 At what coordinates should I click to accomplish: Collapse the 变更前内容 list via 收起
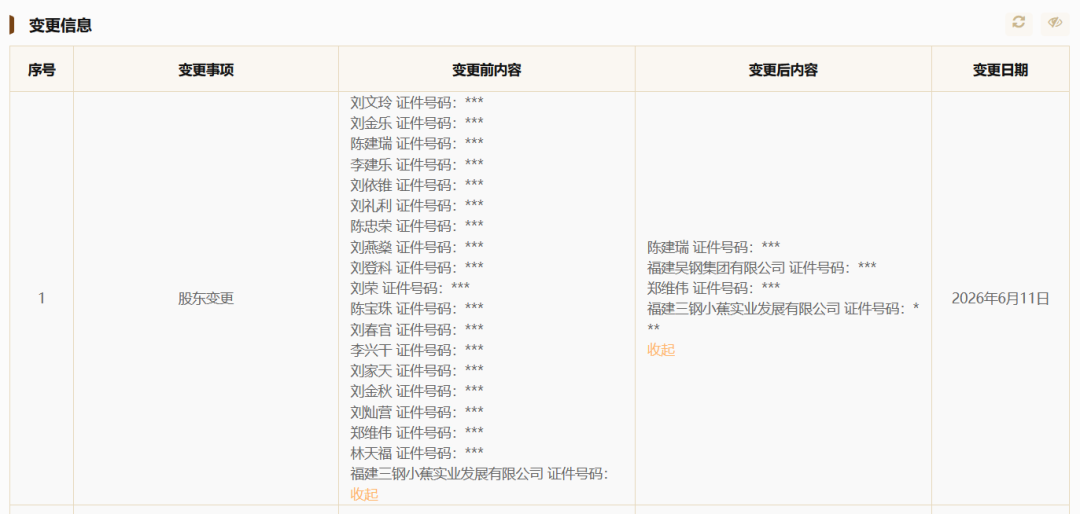(364, 495)
